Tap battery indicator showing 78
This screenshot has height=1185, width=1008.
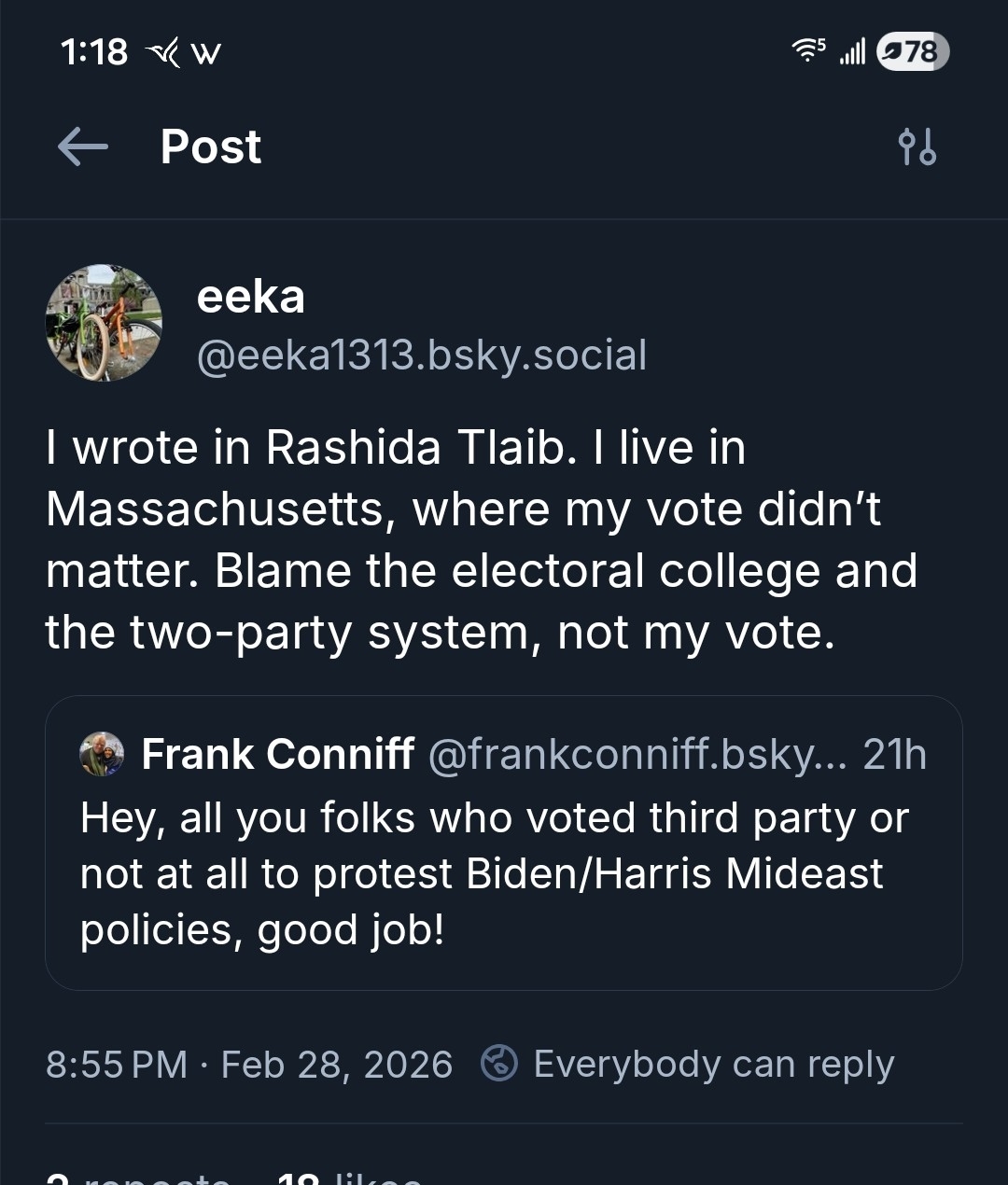913,51
